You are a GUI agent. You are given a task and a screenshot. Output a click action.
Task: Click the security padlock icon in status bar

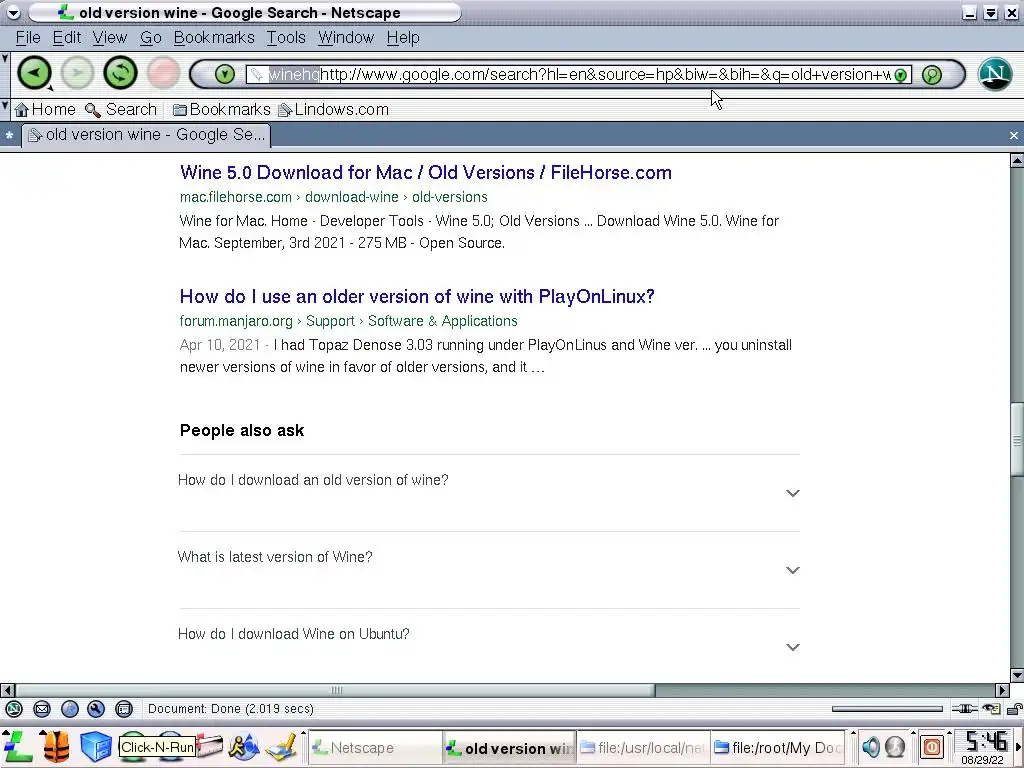(x=1014, y=709)
